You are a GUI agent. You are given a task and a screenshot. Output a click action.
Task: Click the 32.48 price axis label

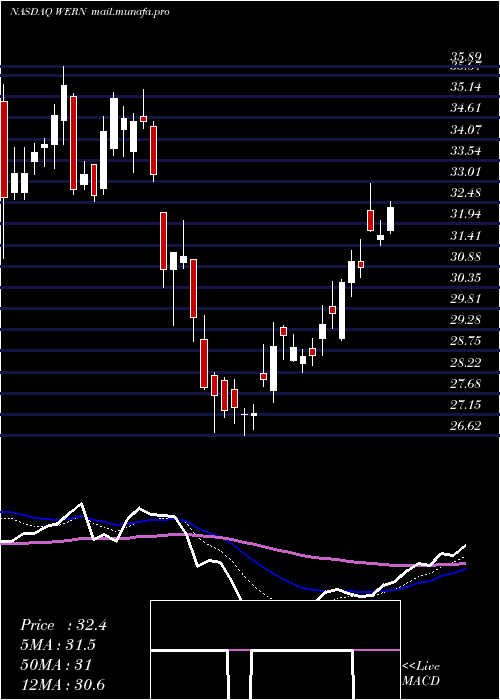coord(466,193)
